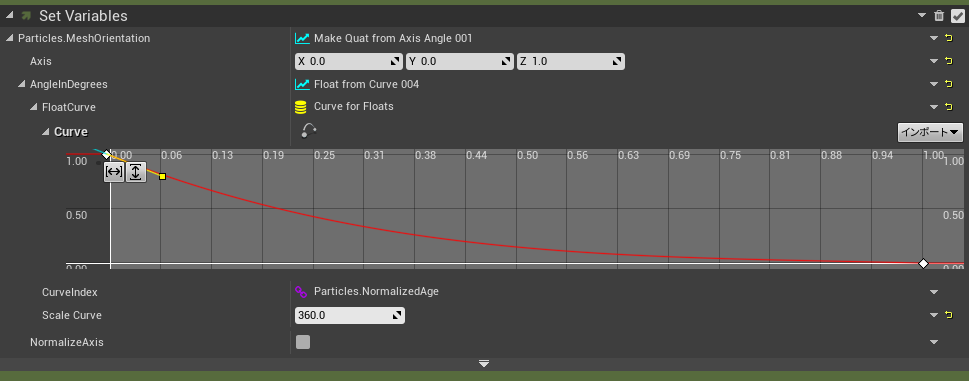Viewport: 969px width, 381px height.
Task: Click the Float from Curve 004 text
Action: coord(366,84)
